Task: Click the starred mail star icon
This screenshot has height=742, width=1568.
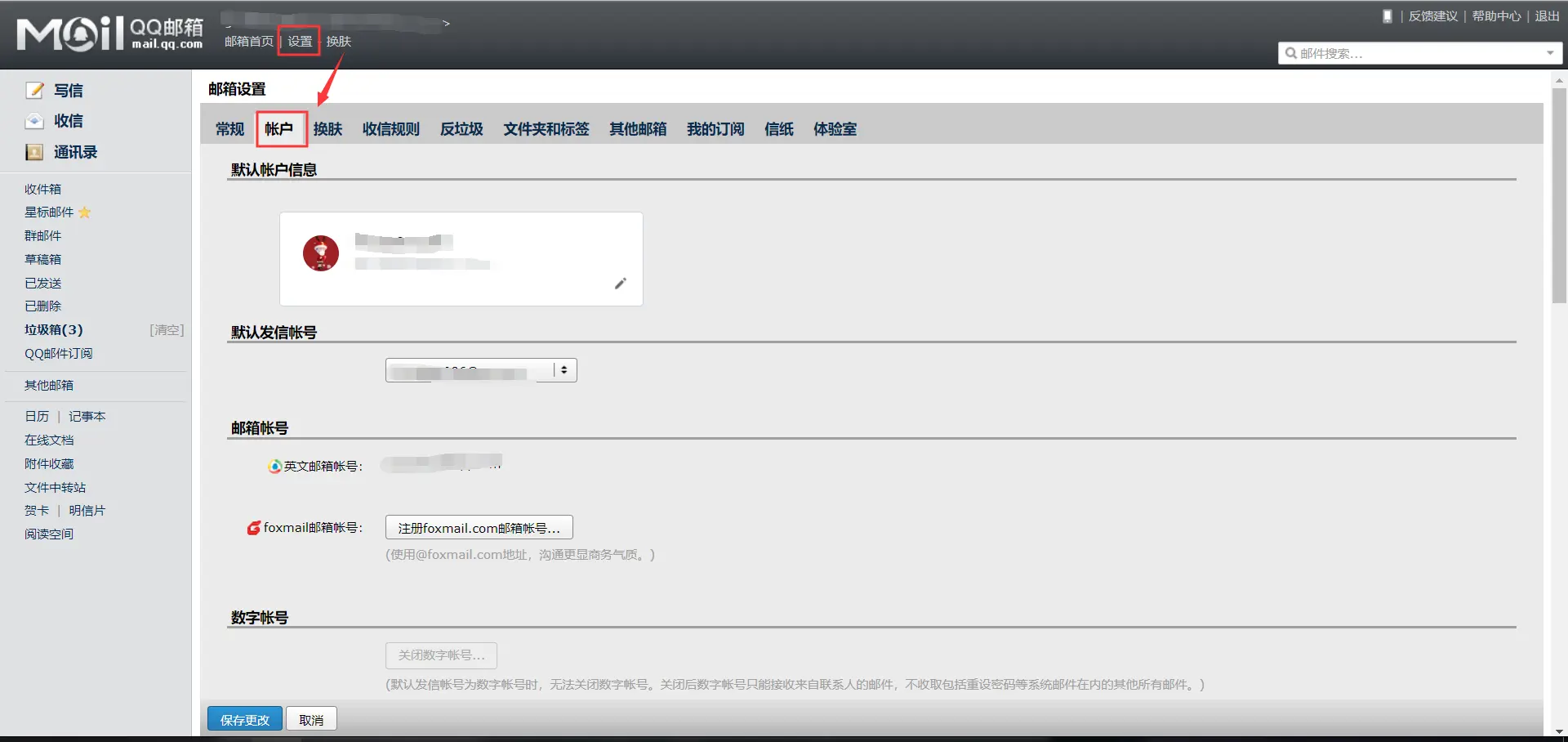Action: pyautogui.click(x=85, y=212)
